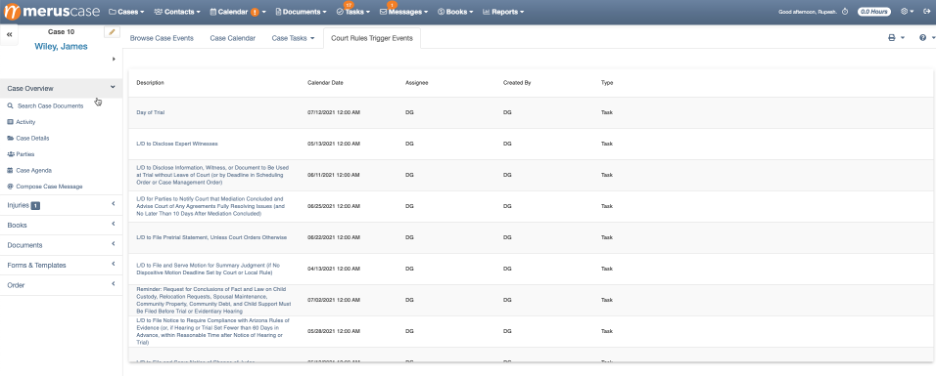The width and height of the screenshot is (936, 376).
Task: Click the Case Agenda calendar icon
Action: pos(10,170)
